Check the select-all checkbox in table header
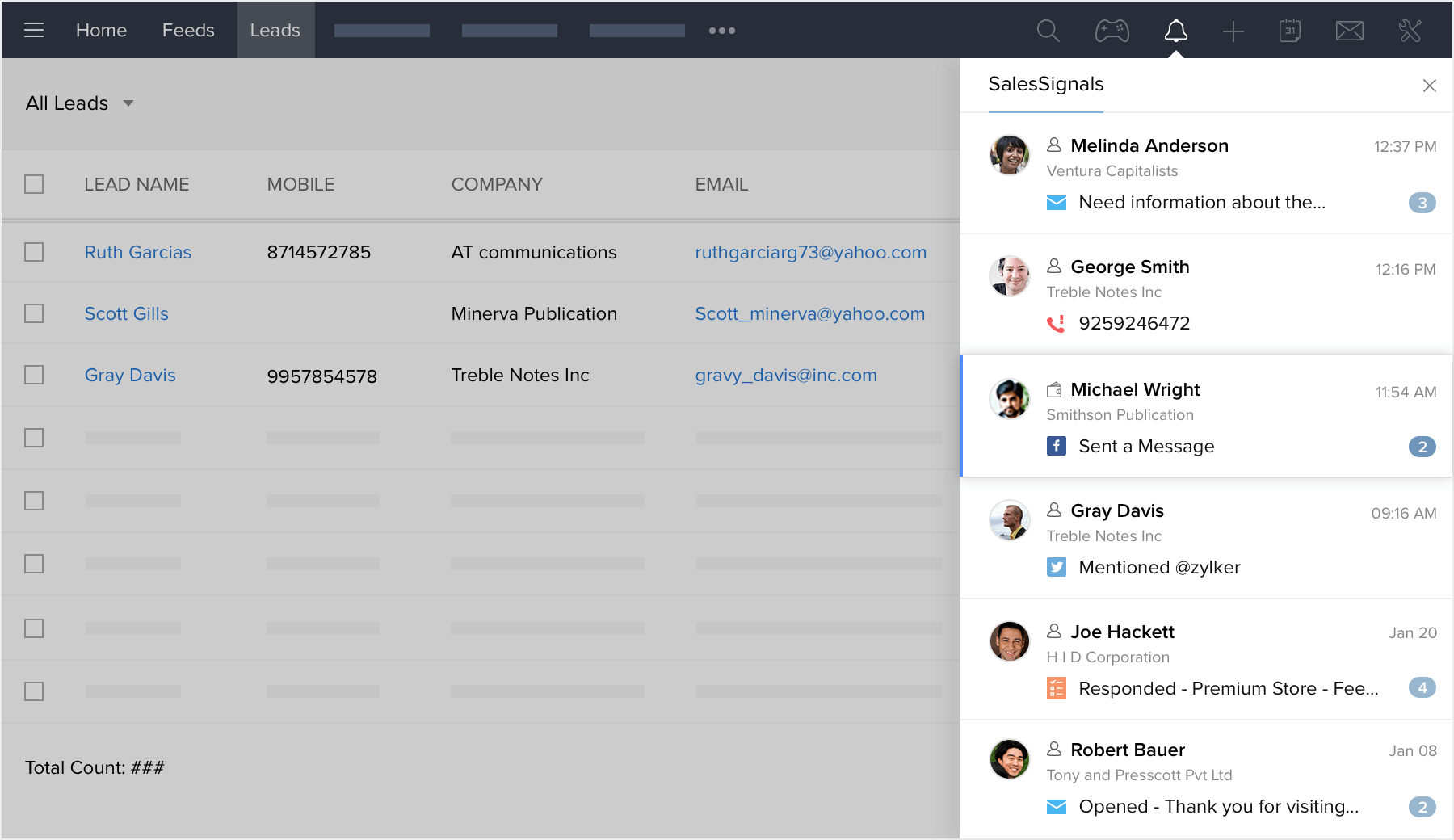The image size is (1454, 840). [33, 184]
